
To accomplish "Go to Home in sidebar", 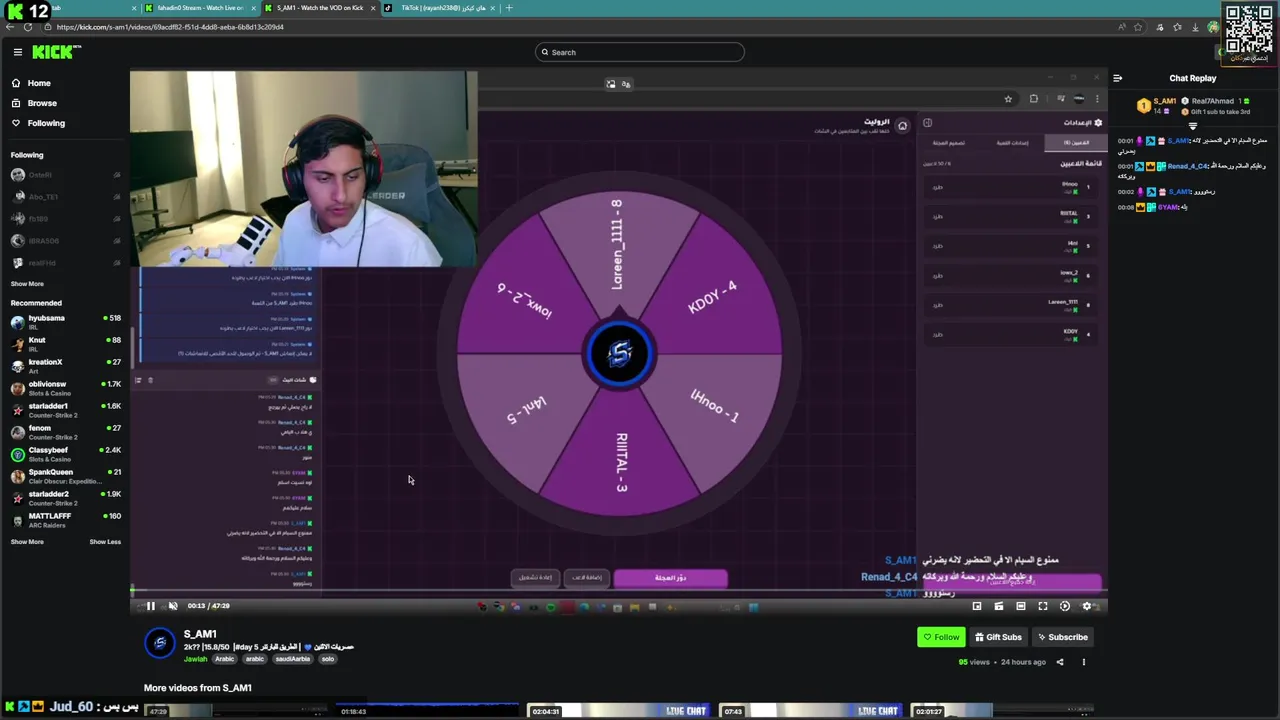I will pyautogui.click(x=39, y=83).
